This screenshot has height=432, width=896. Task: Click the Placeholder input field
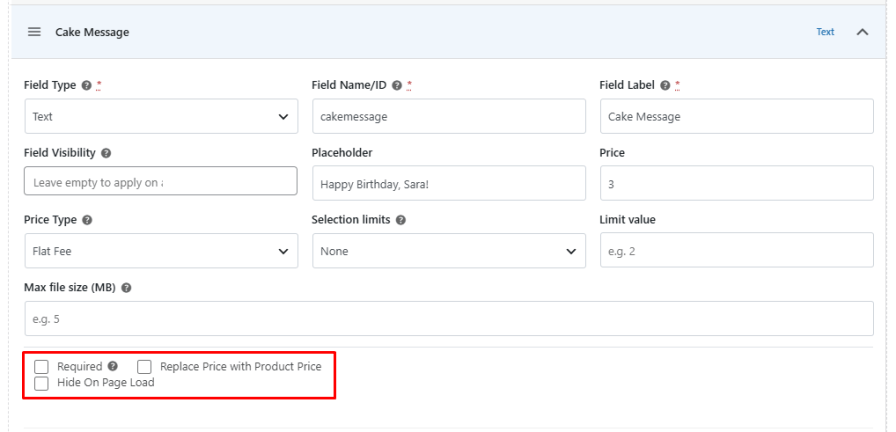[x=449, y=183]
